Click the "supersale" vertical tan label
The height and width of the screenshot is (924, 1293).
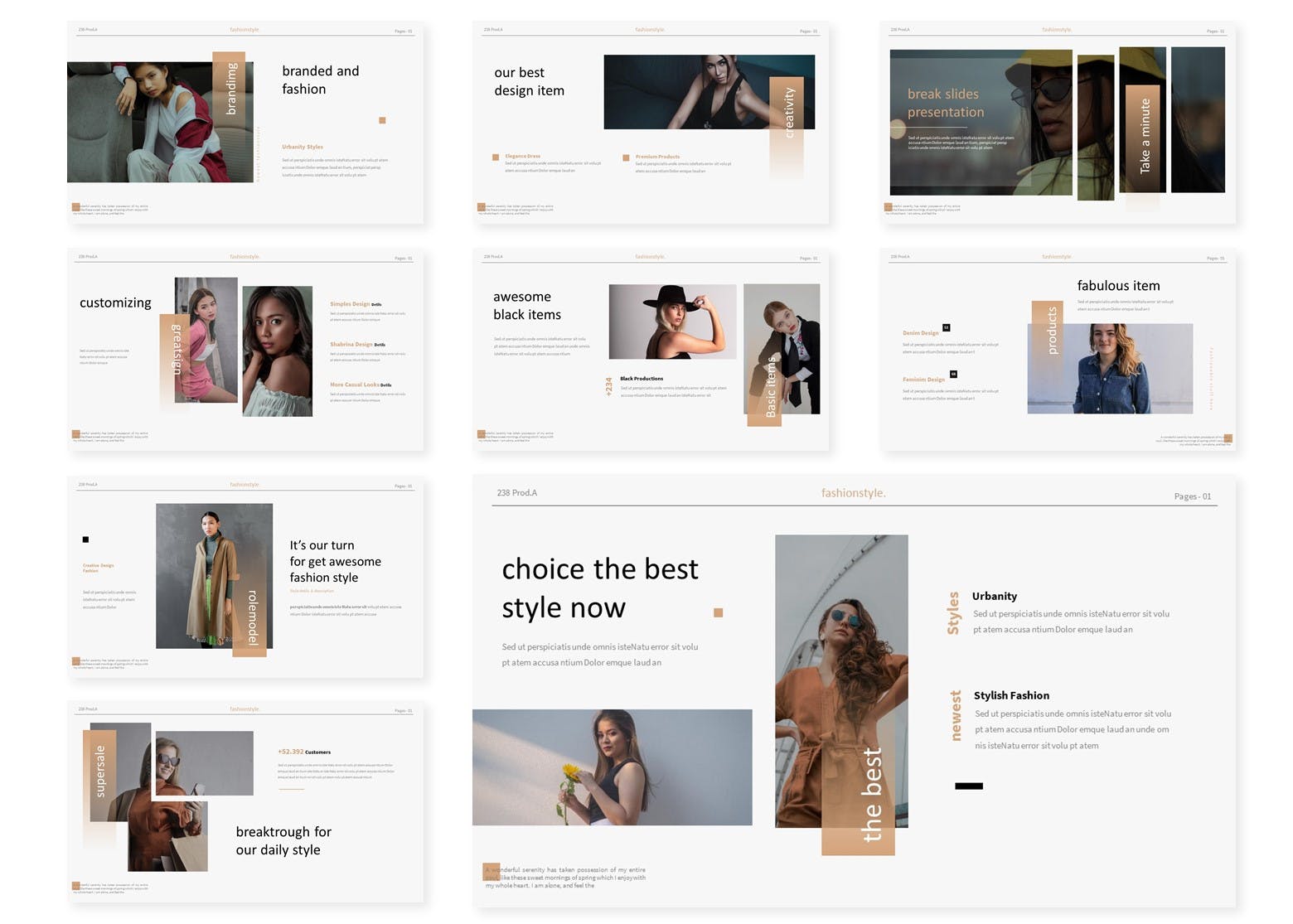[100, 771]
